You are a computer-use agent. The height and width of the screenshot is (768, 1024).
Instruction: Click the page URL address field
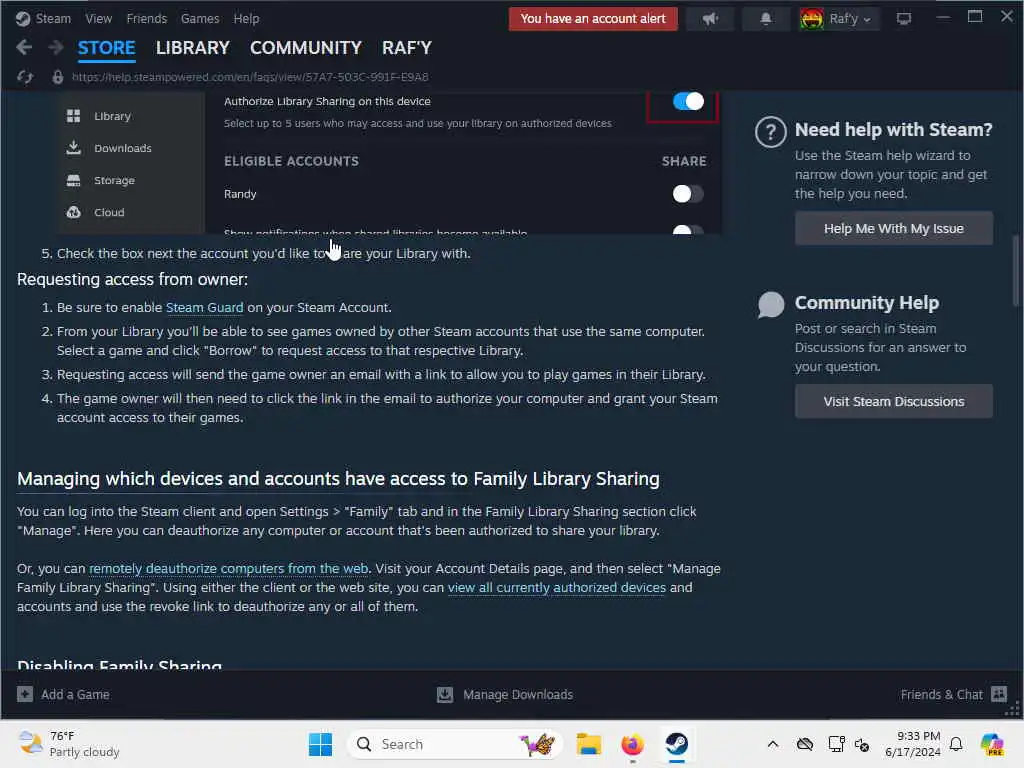(250, 77)
